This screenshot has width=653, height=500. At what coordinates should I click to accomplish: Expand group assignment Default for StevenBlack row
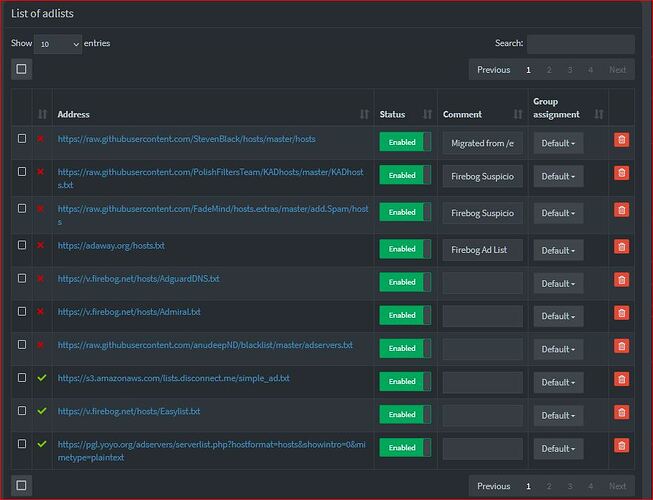coord(558,144)
